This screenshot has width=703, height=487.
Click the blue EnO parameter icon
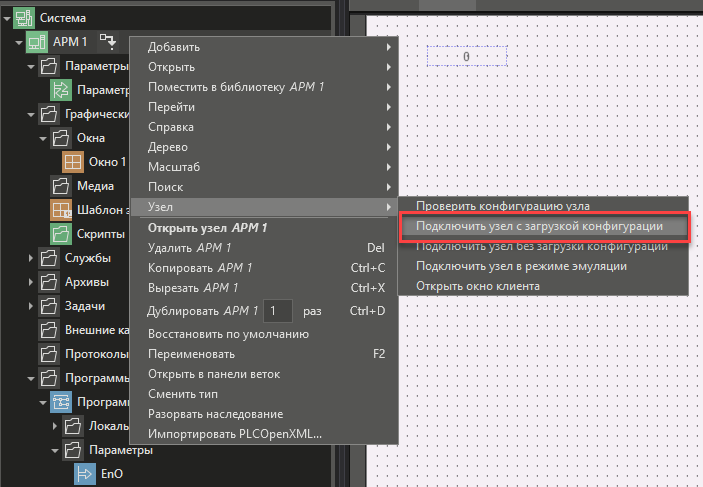(x=85, y=474)
